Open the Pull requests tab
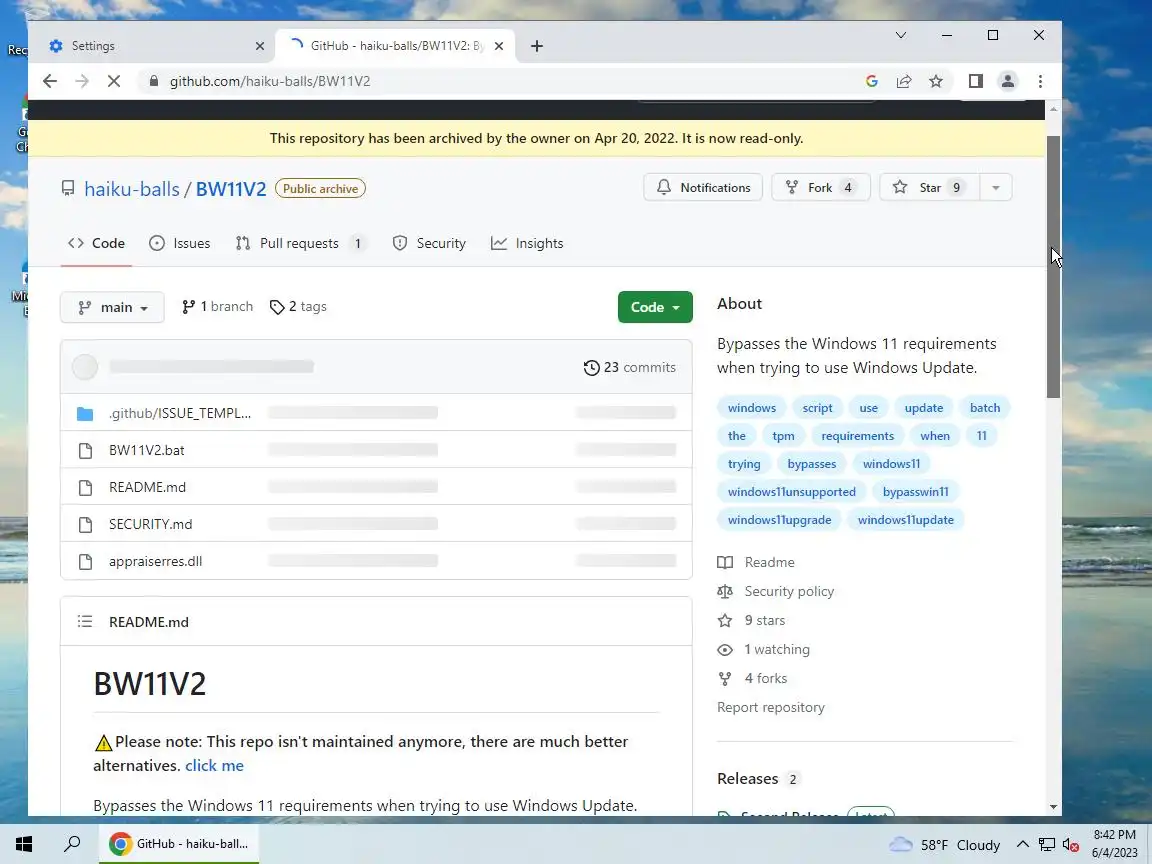This screenshot has width=1152, height=864. tap(300, 243)
